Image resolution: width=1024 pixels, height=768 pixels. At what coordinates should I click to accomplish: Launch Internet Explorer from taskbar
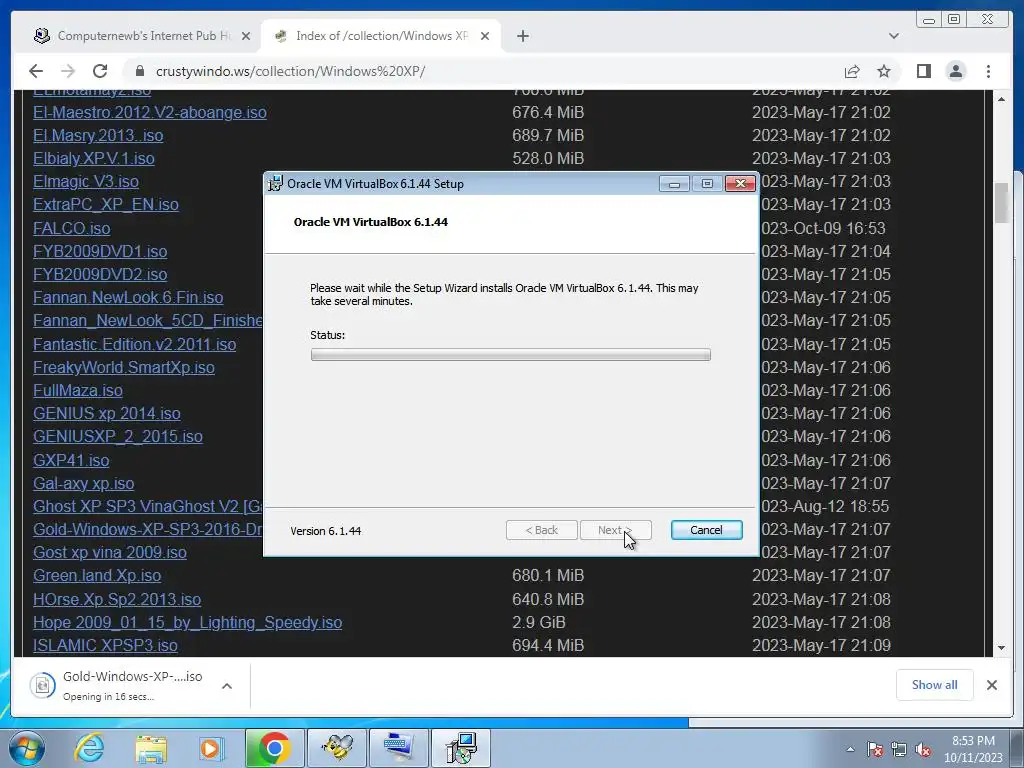tap(89, 748)
